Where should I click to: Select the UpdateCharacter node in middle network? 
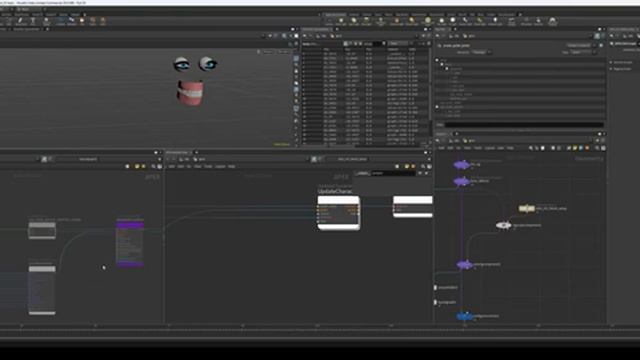click(338, 213)
